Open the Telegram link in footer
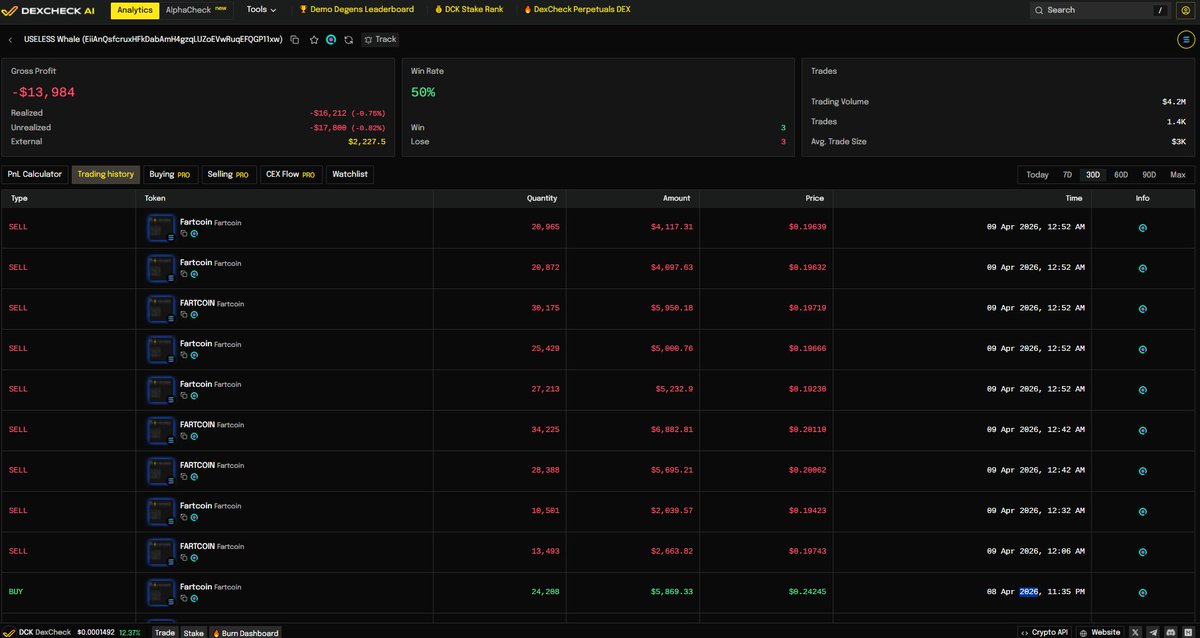Image resolution: width=1200 pixels, height=638 pixels. click(x=1153, y=632)
